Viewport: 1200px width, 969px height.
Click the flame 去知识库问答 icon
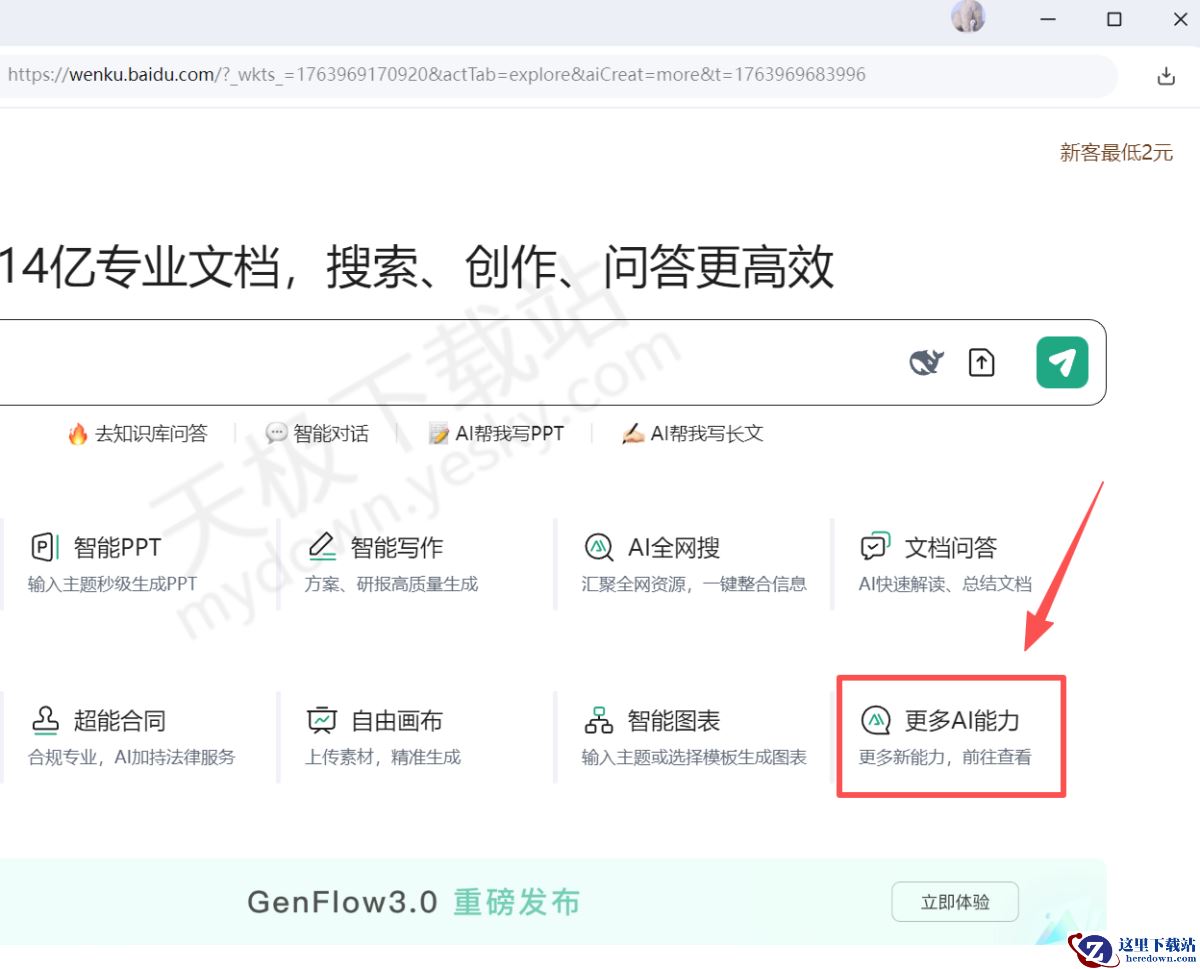click(x=76, y=432)
